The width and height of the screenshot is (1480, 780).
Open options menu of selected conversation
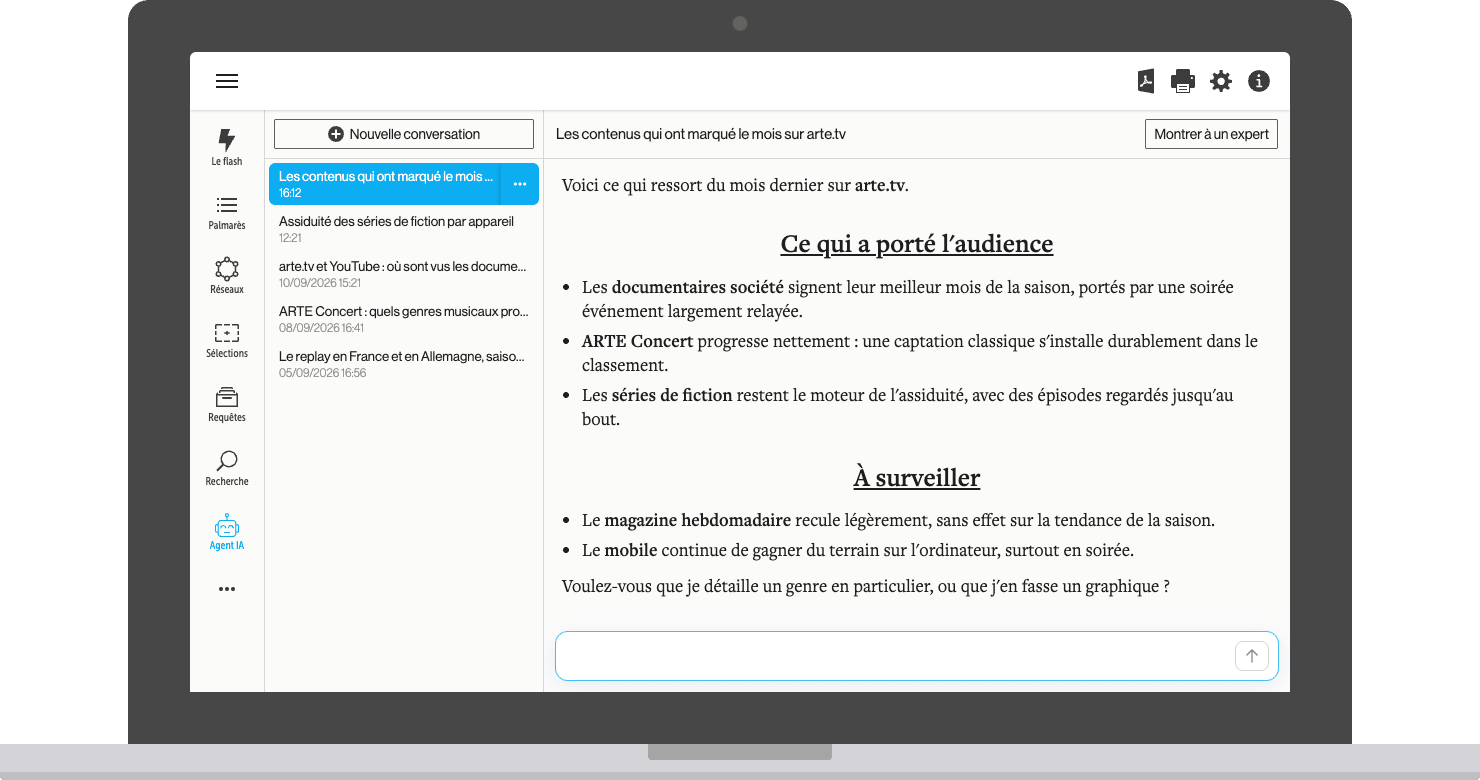pos(520,184)
